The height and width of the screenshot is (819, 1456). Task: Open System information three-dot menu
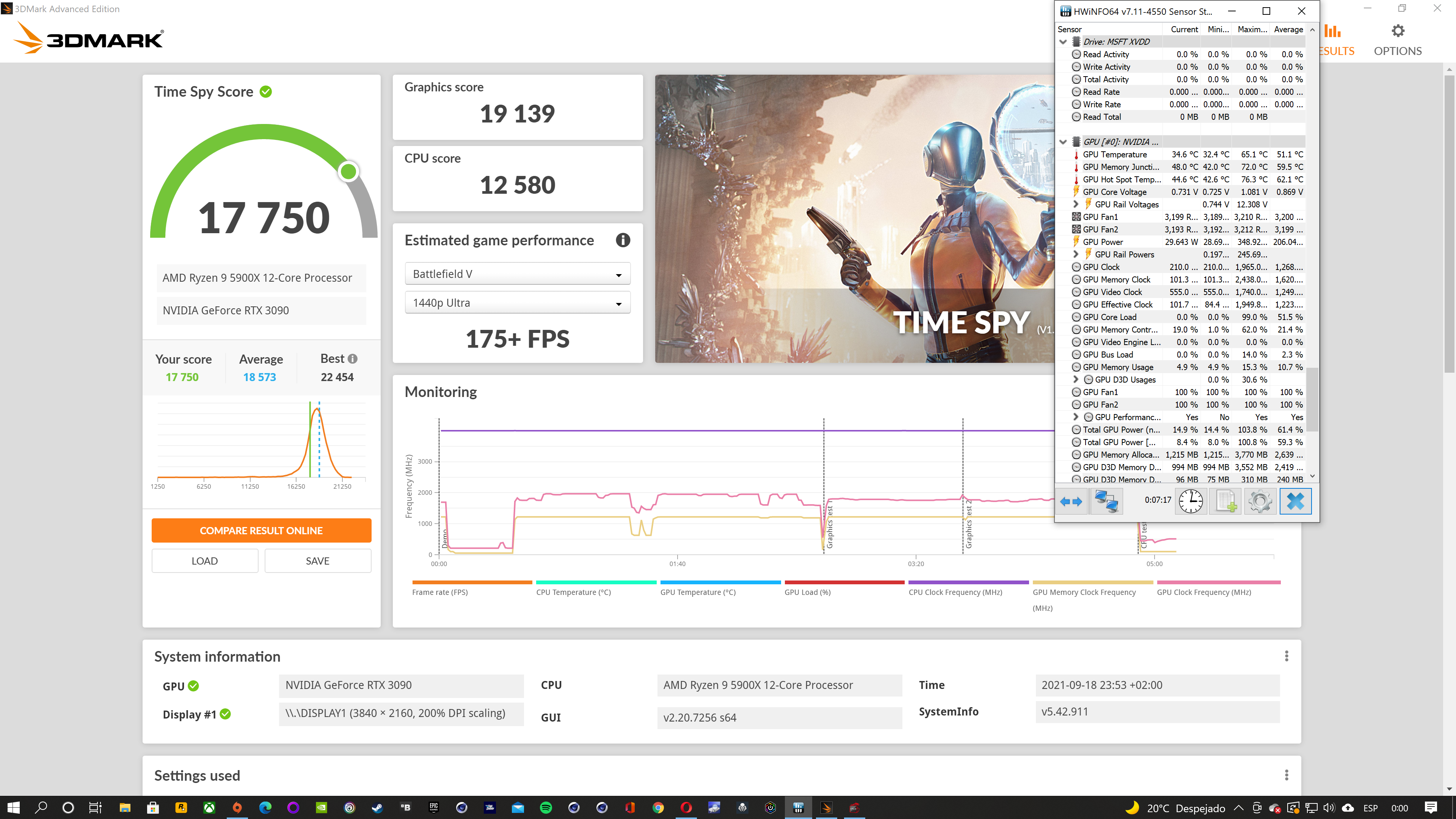tap(1287, 656)
